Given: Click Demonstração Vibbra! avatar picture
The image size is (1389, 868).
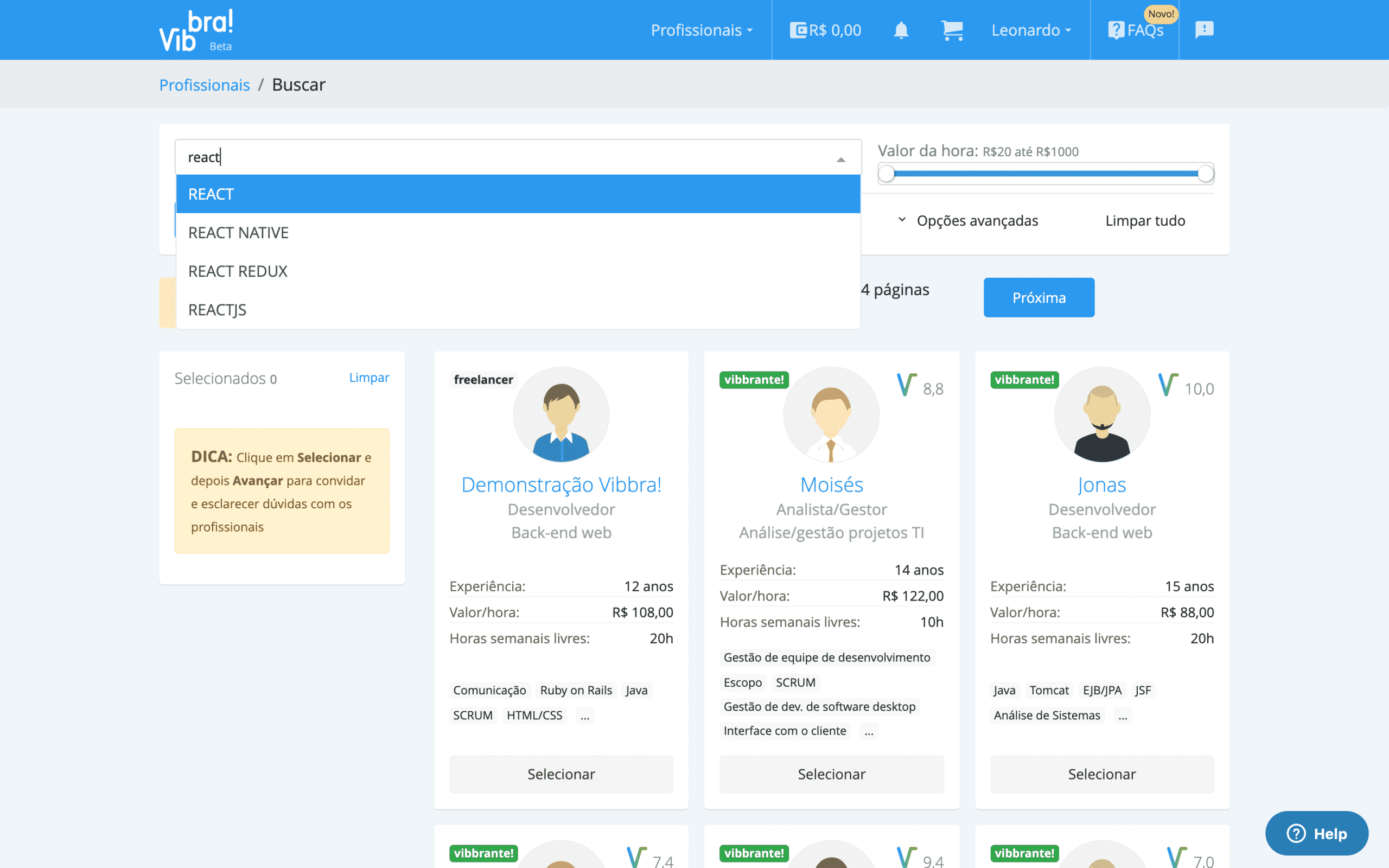Looking at the screenshot, I should (x=562, y=414).
